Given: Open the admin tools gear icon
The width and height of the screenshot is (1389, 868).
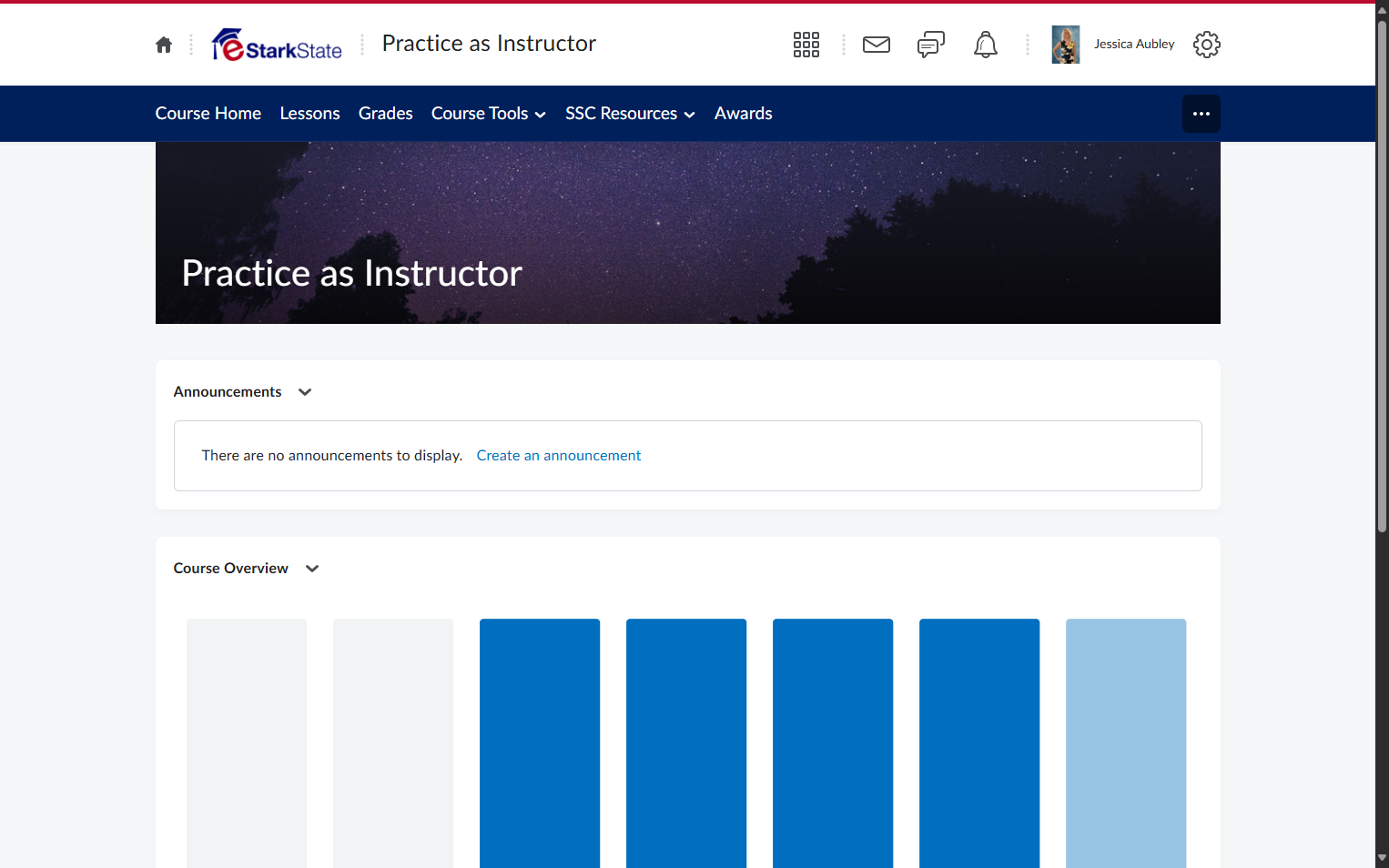Looking at the screenshot, I should click(1207, 45).
